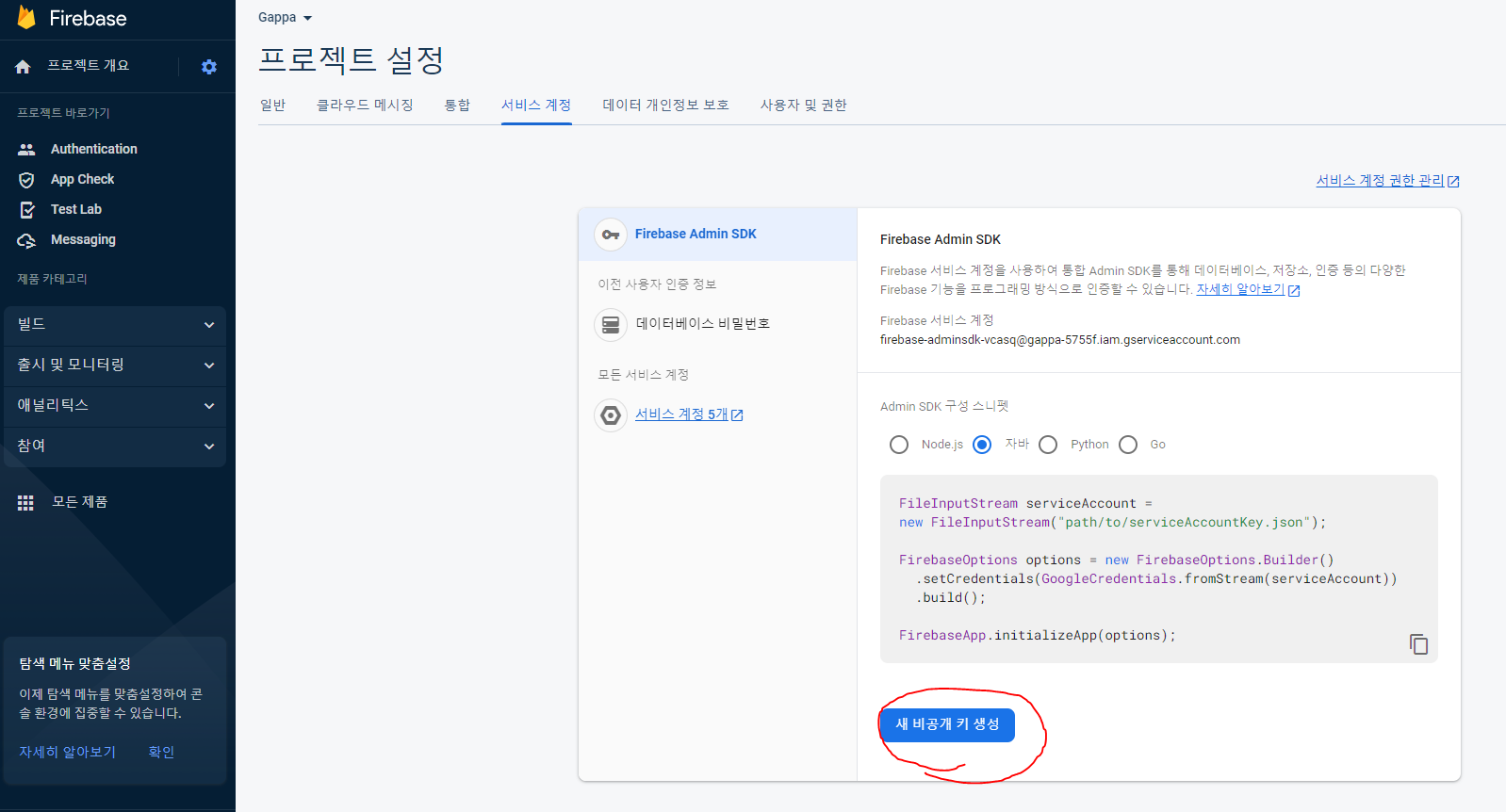The height and width of the screenshot is (812, 1506).
Task: Switch to the 사용자 및 권한 tab
Action: pyautogui.click(x=803, y=105)
